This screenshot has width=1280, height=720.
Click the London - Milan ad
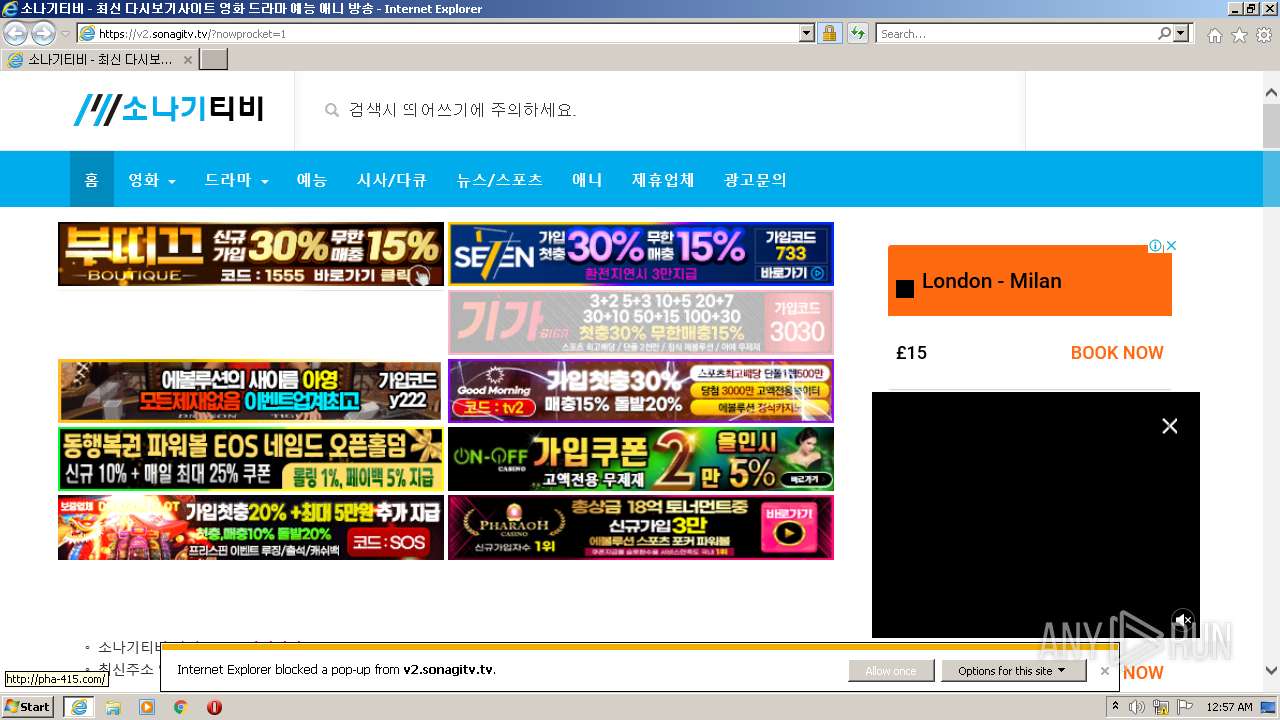(1030, 281)
